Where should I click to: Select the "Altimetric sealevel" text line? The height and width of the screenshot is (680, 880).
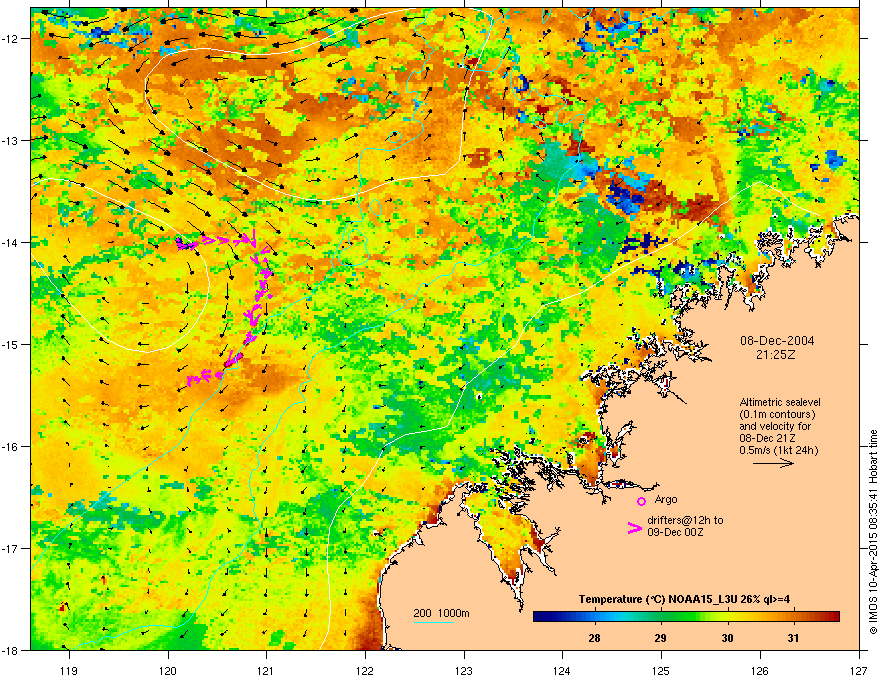tap(780, 402)
